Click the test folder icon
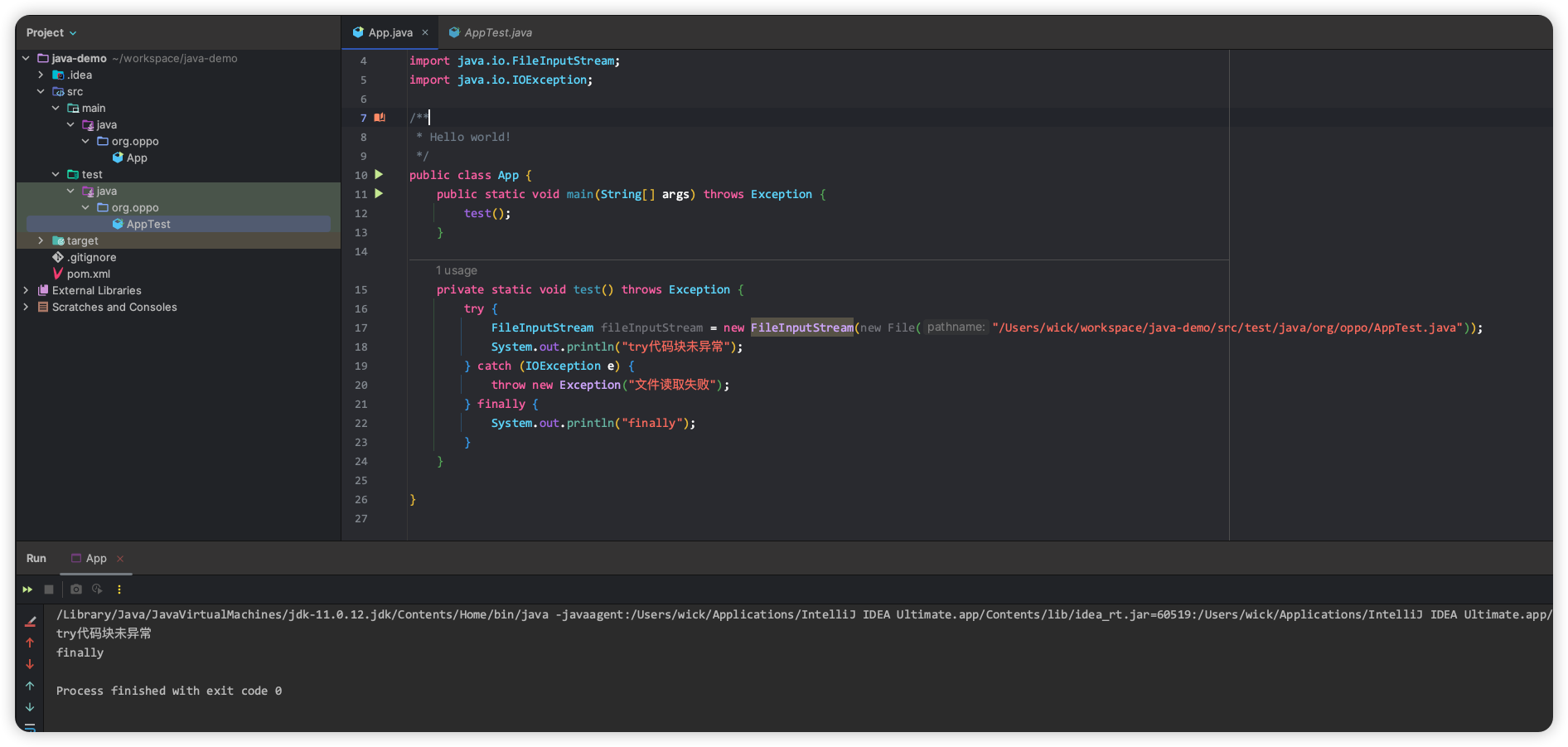1568x747 pixels. 73,174
